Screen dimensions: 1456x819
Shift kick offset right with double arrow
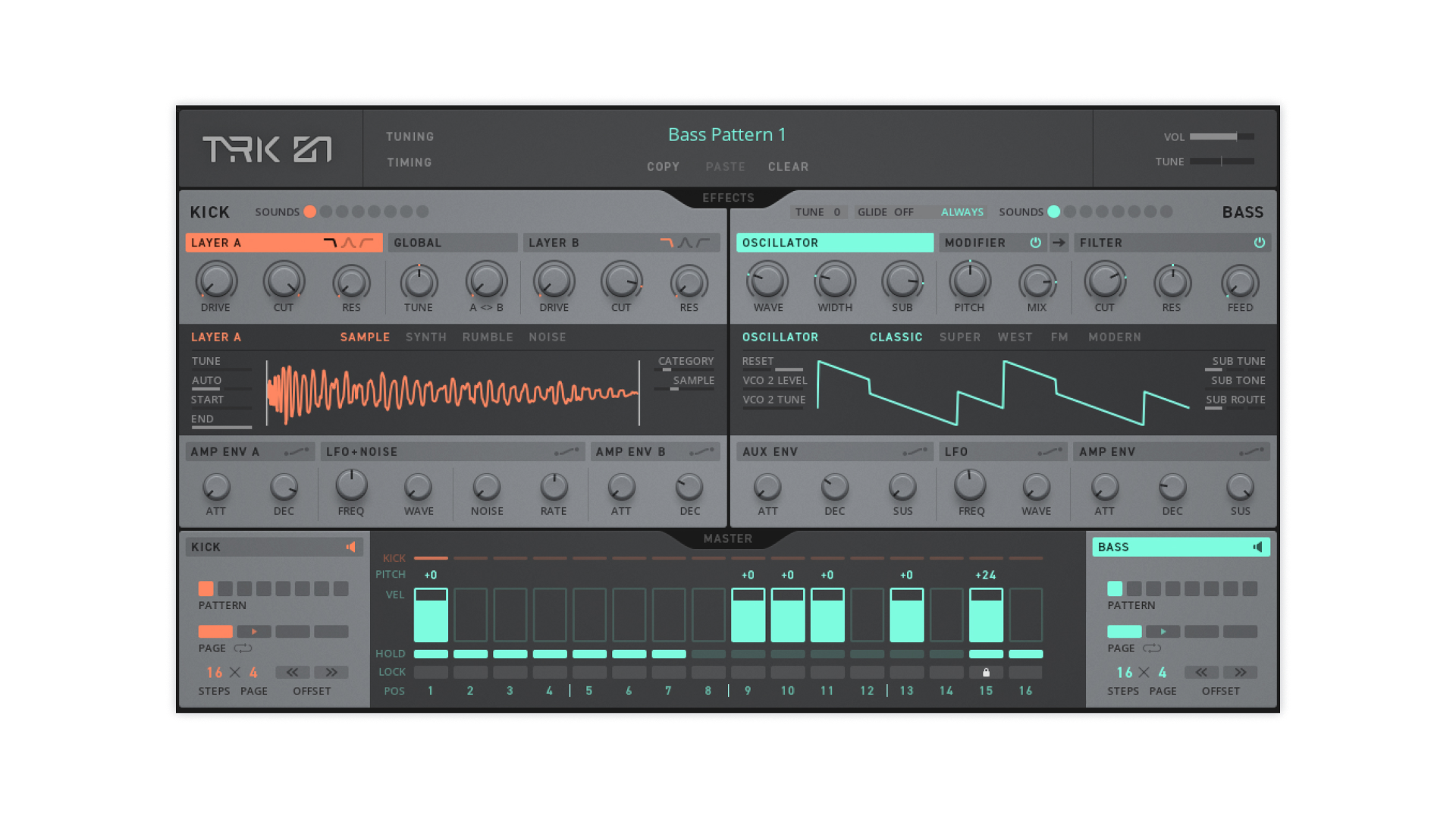tap(331, 673)
